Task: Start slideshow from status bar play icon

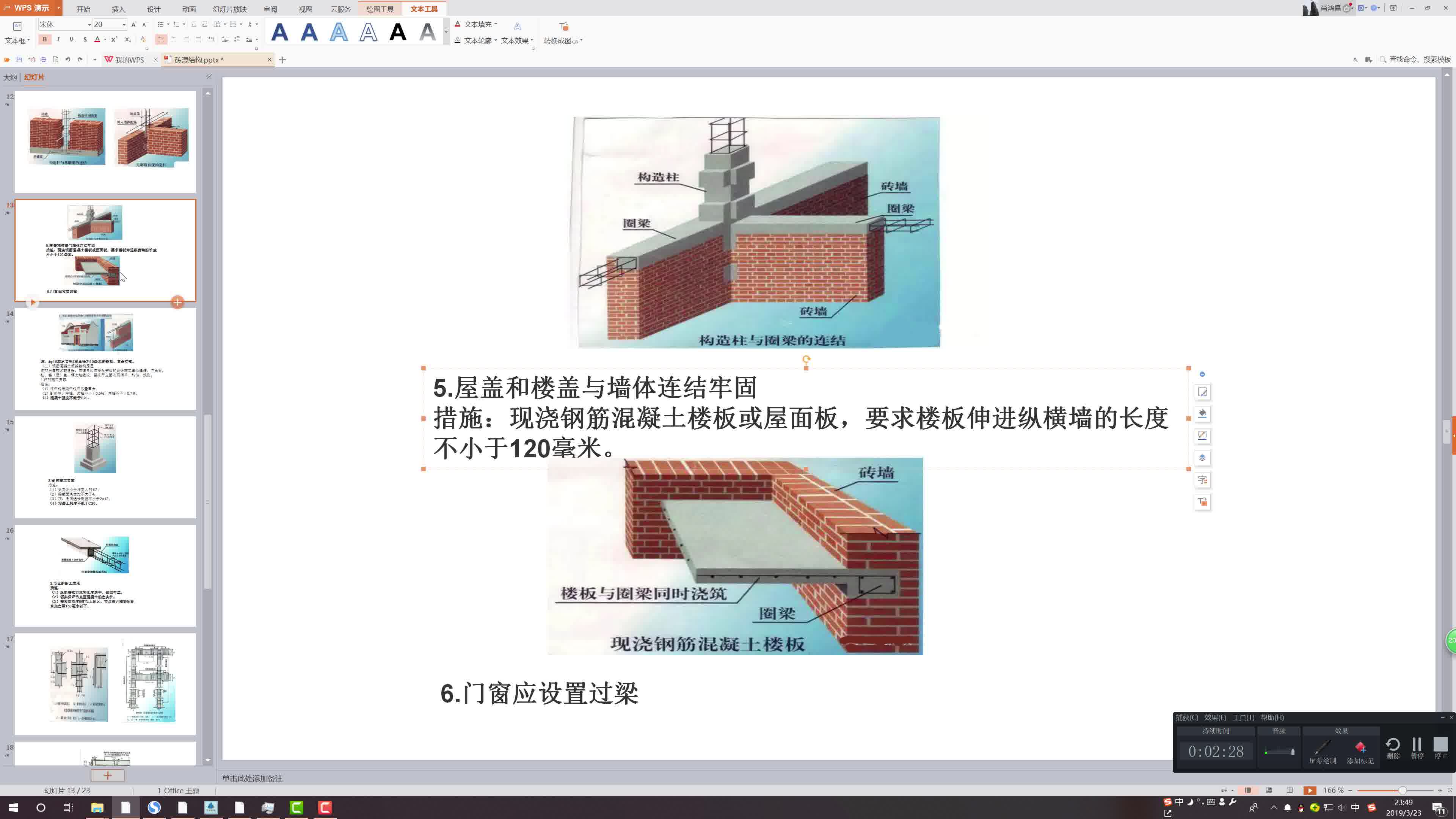Action: tap(1310, 790)
